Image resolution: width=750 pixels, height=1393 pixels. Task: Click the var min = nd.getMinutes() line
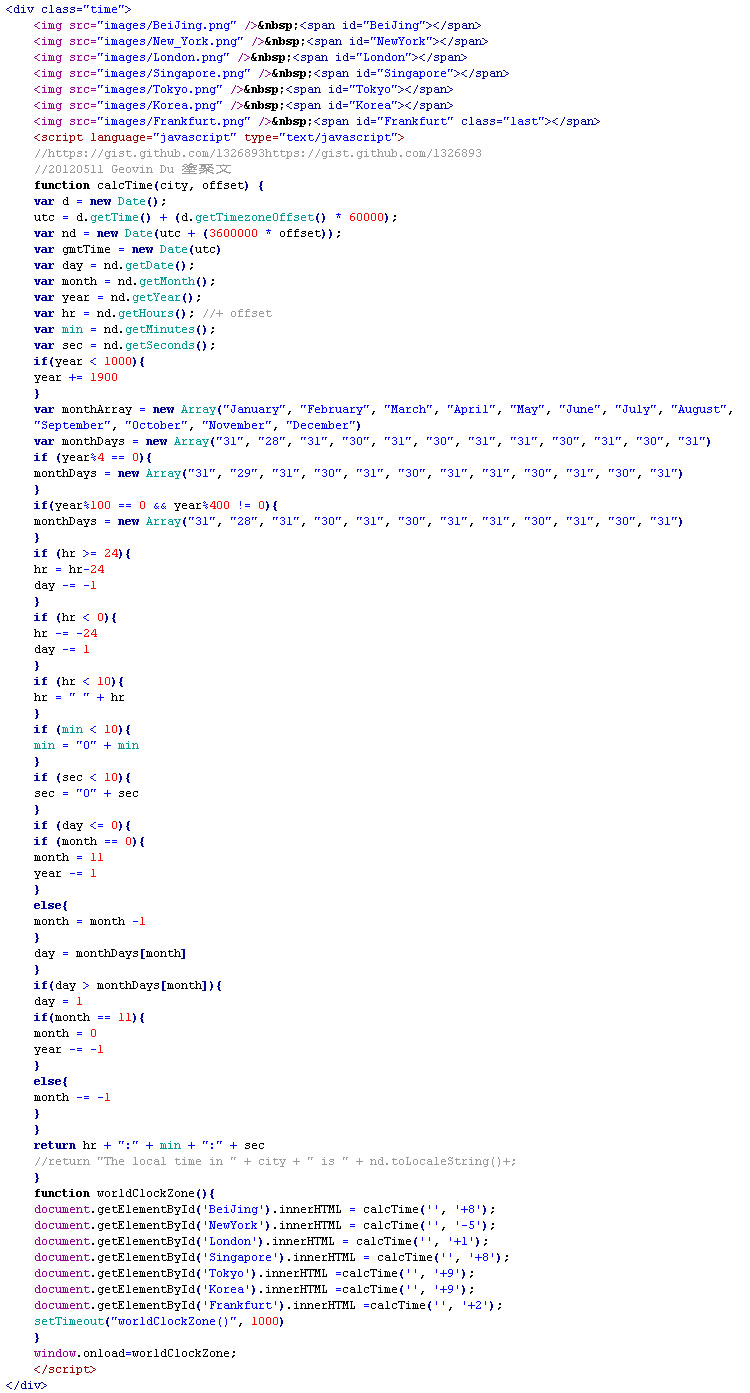tap(125, 329)
